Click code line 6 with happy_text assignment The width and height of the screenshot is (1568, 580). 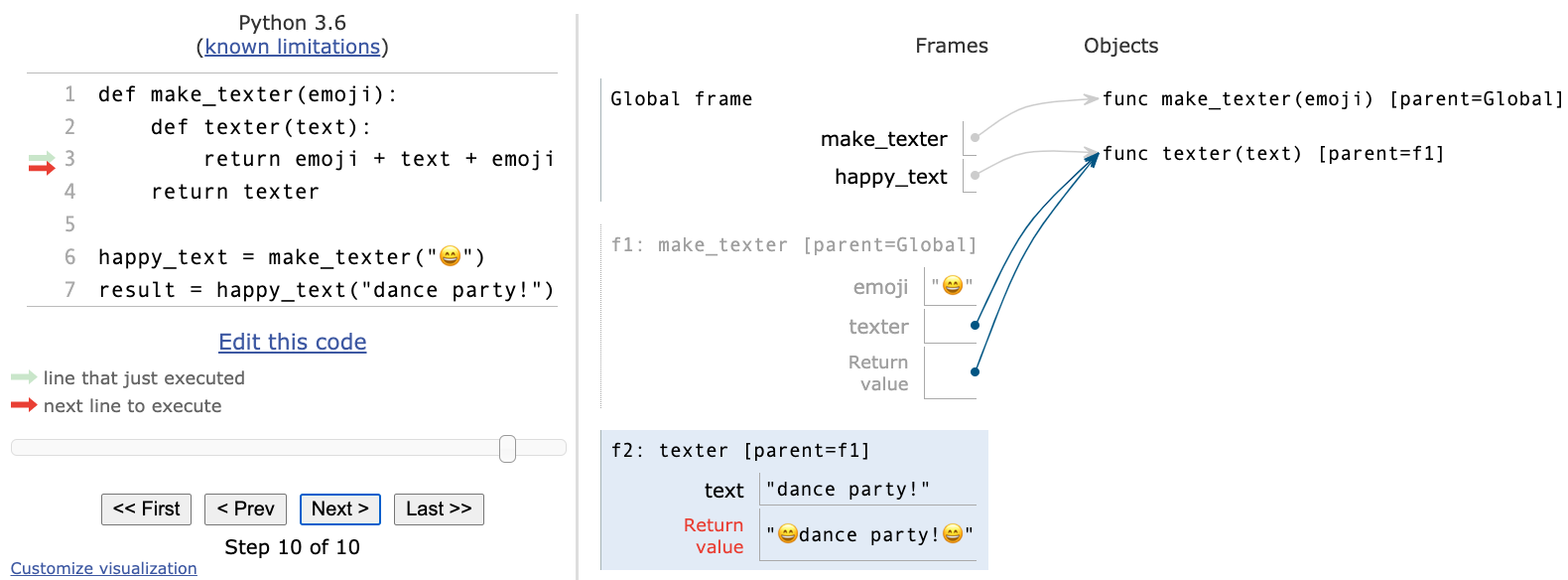click(x=292, y=257)
